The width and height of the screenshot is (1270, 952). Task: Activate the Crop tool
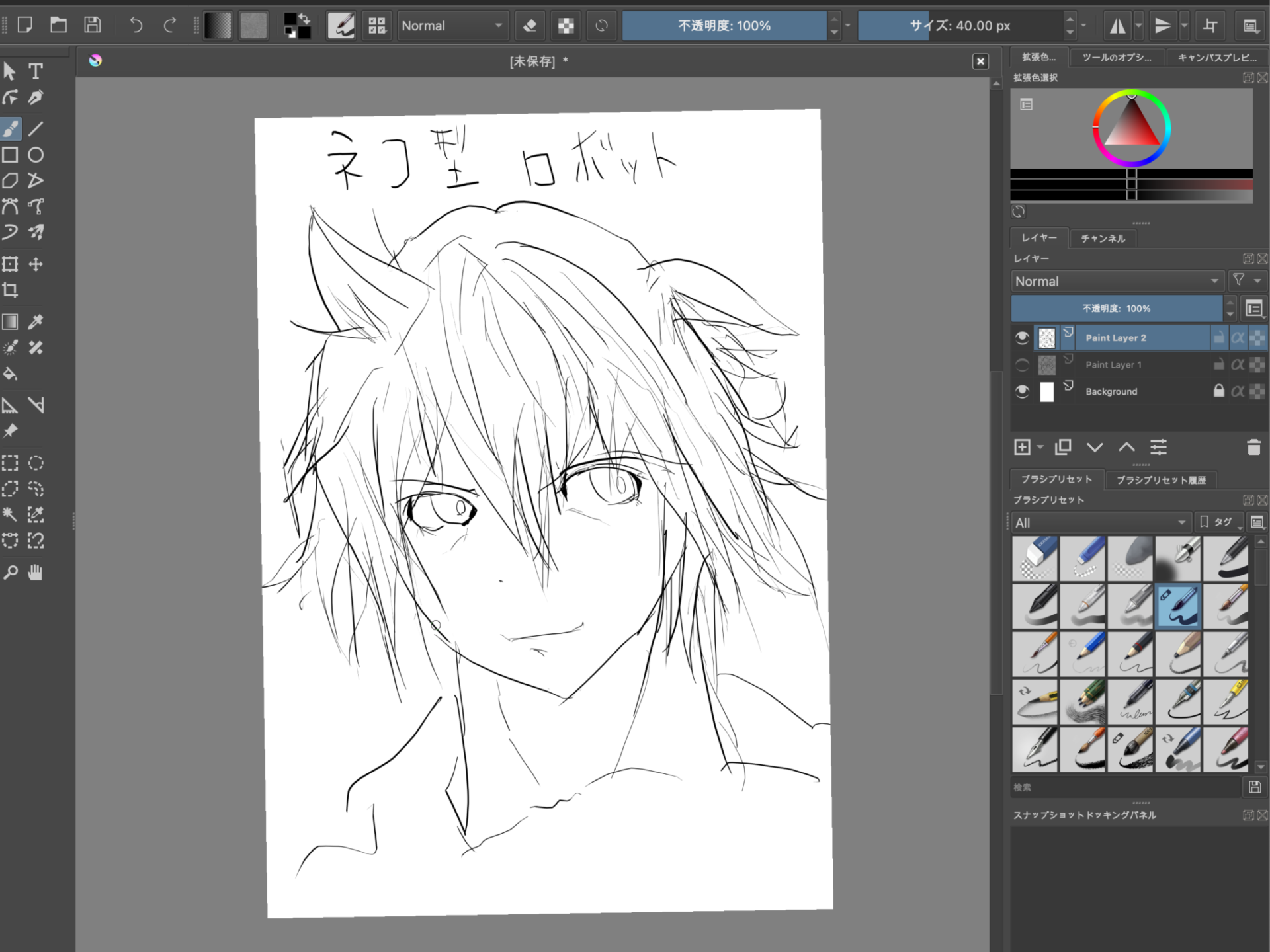tap(11, 289)
